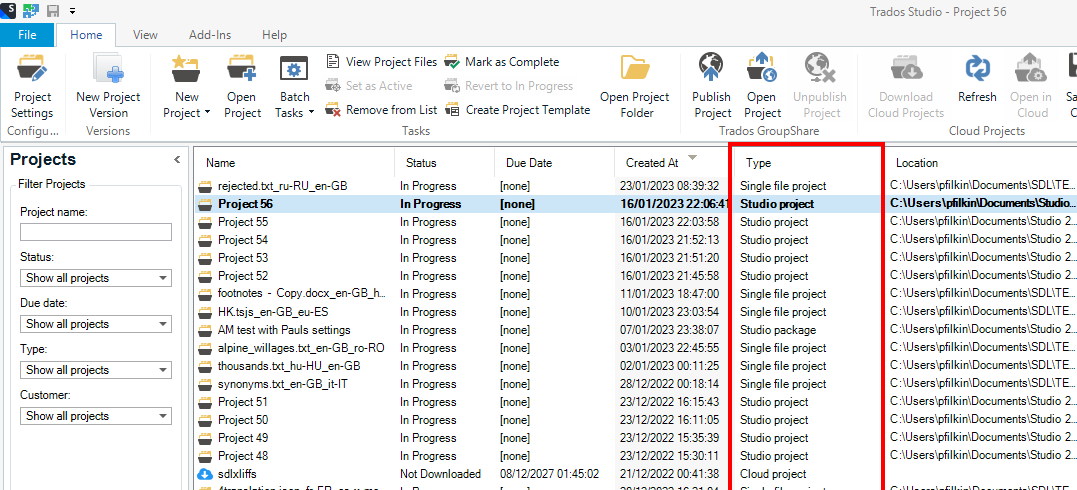The image size is (1077, 490).
Task: Click Revert to In Progress
Action: click(x=509, y=86)
